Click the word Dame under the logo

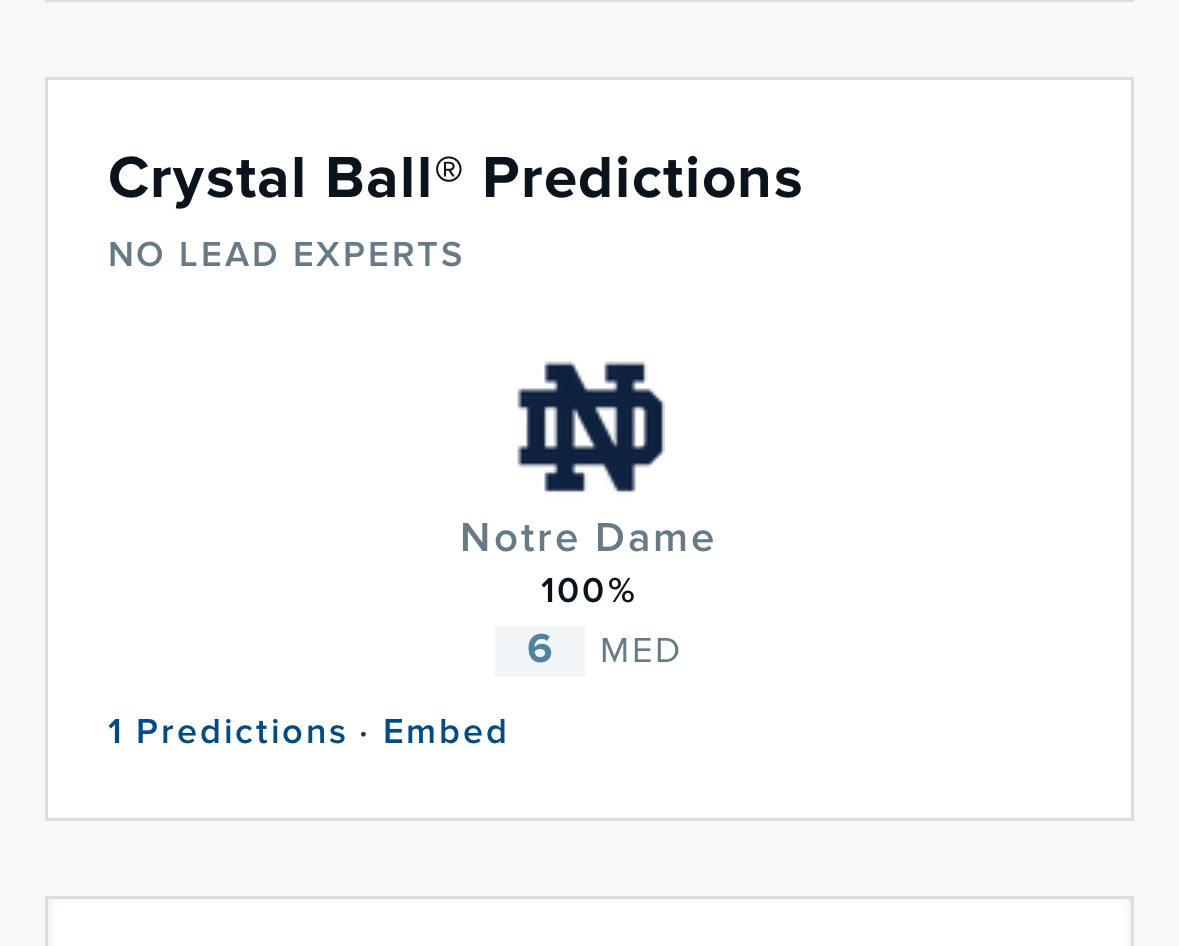pyautogui.click(x=655, y=538)
